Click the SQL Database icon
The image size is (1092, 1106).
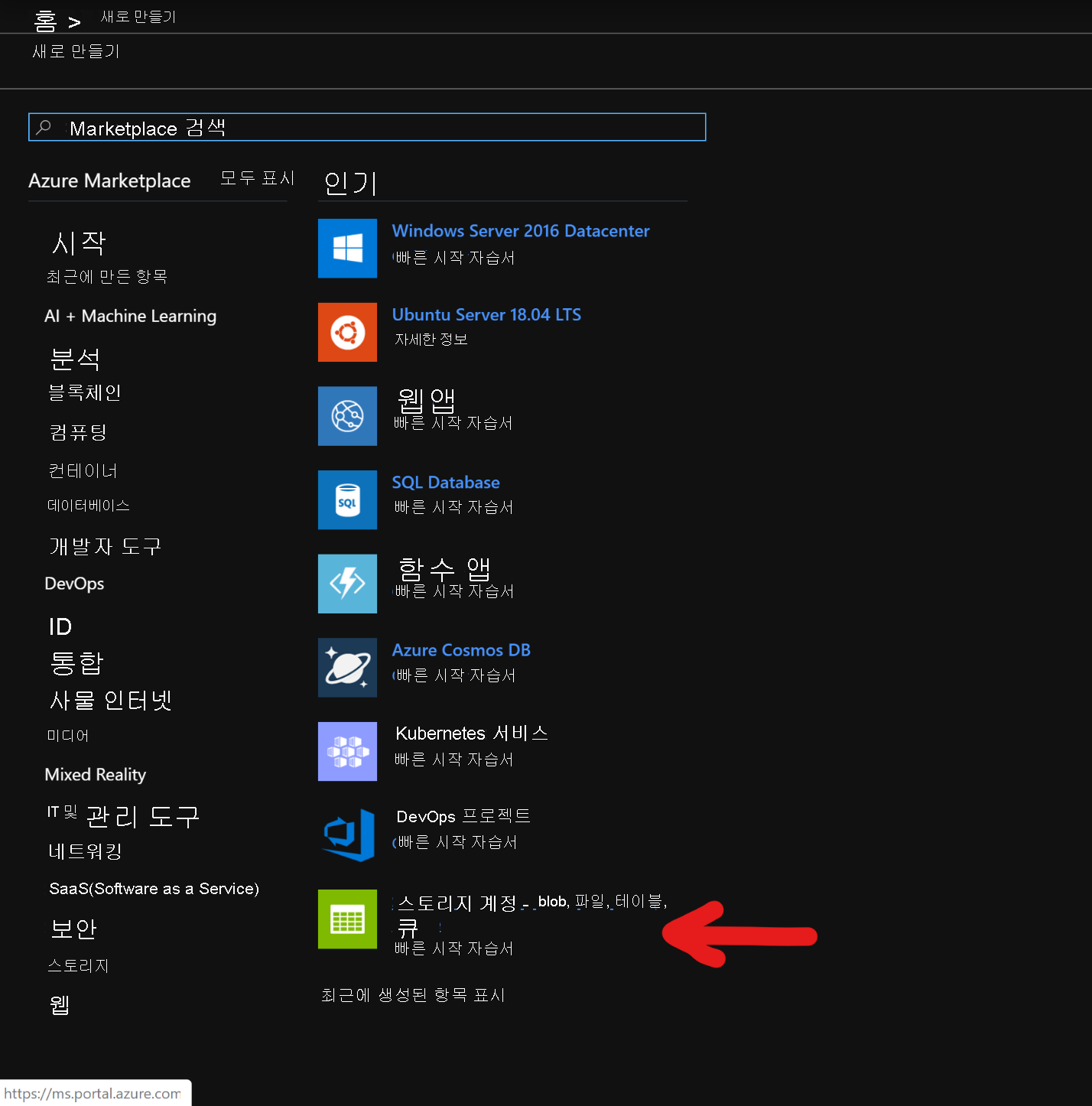(x=347, y=500)
